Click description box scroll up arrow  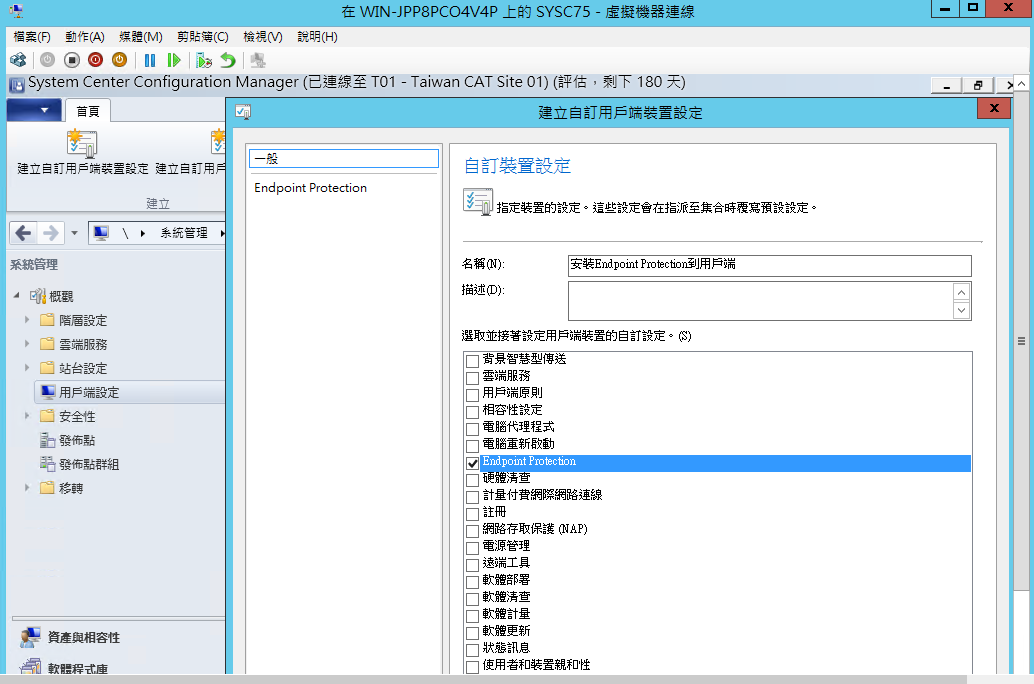tap(961, 292)
